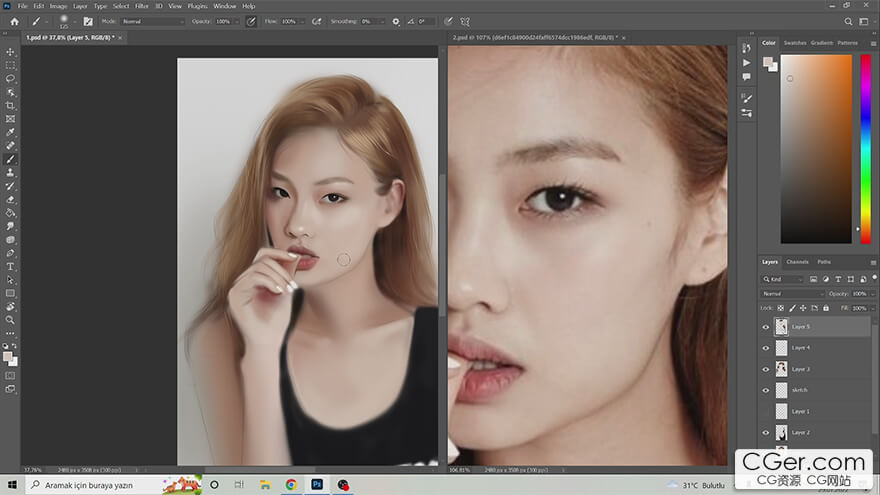Go to the Home screen icon

(15, 21)
